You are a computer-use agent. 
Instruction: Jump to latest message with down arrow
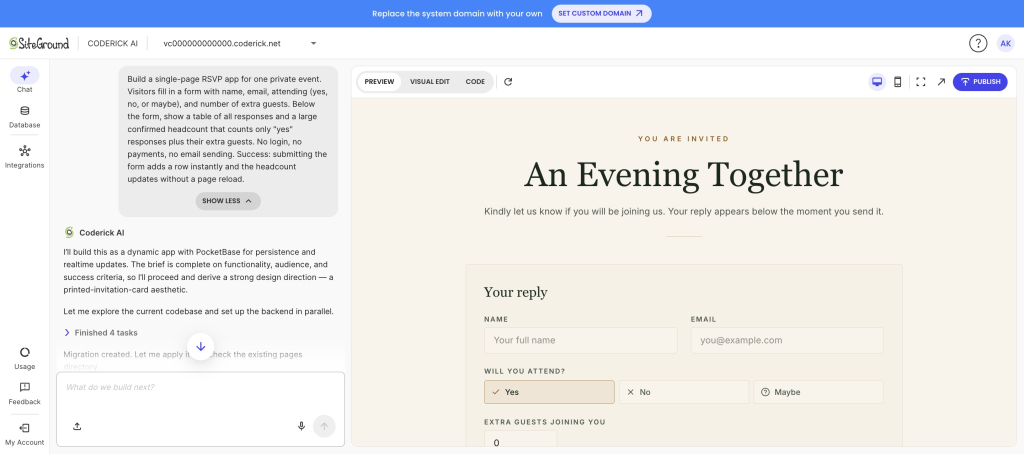(200, 347)
